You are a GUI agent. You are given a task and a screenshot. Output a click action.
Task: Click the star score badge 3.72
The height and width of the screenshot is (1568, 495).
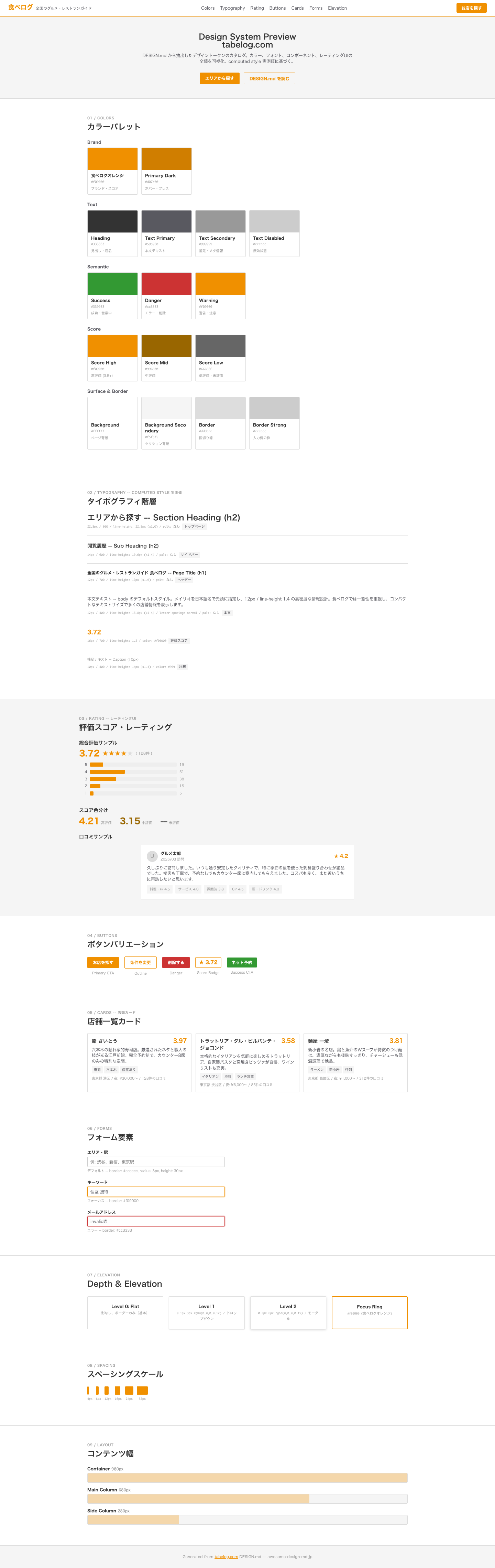[x=208, y=962]
